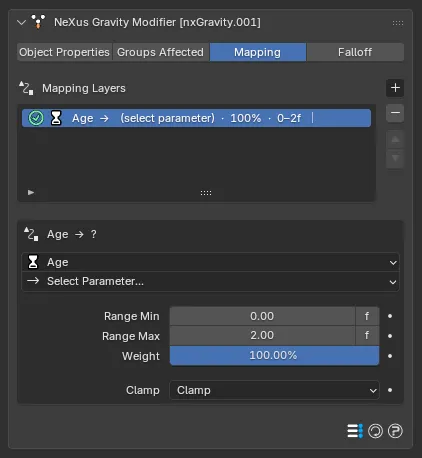Click the NeXus Gravity Modifier particle icon

pos(38,22)
